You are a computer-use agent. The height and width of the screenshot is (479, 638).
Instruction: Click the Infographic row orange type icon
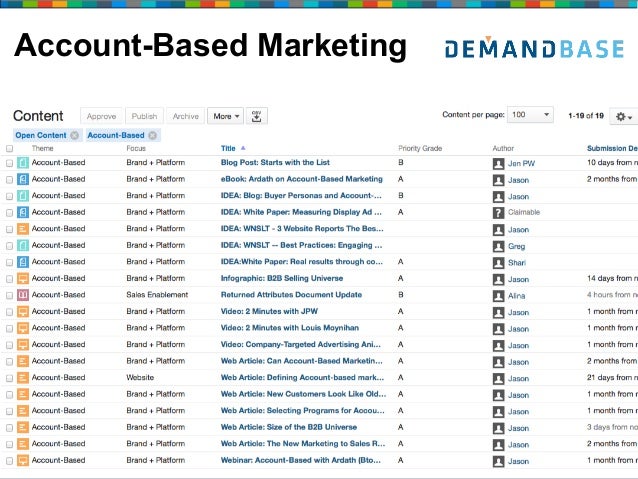(x=23, y=278)
